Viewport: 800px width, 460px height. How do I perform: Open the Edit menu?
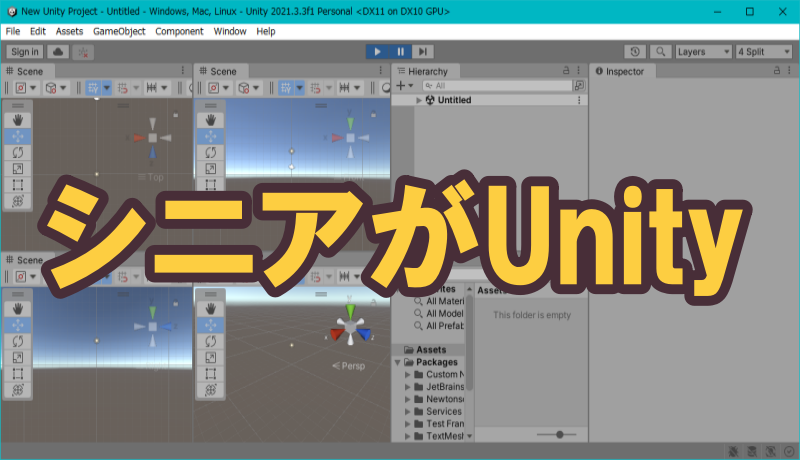[38, 32]
